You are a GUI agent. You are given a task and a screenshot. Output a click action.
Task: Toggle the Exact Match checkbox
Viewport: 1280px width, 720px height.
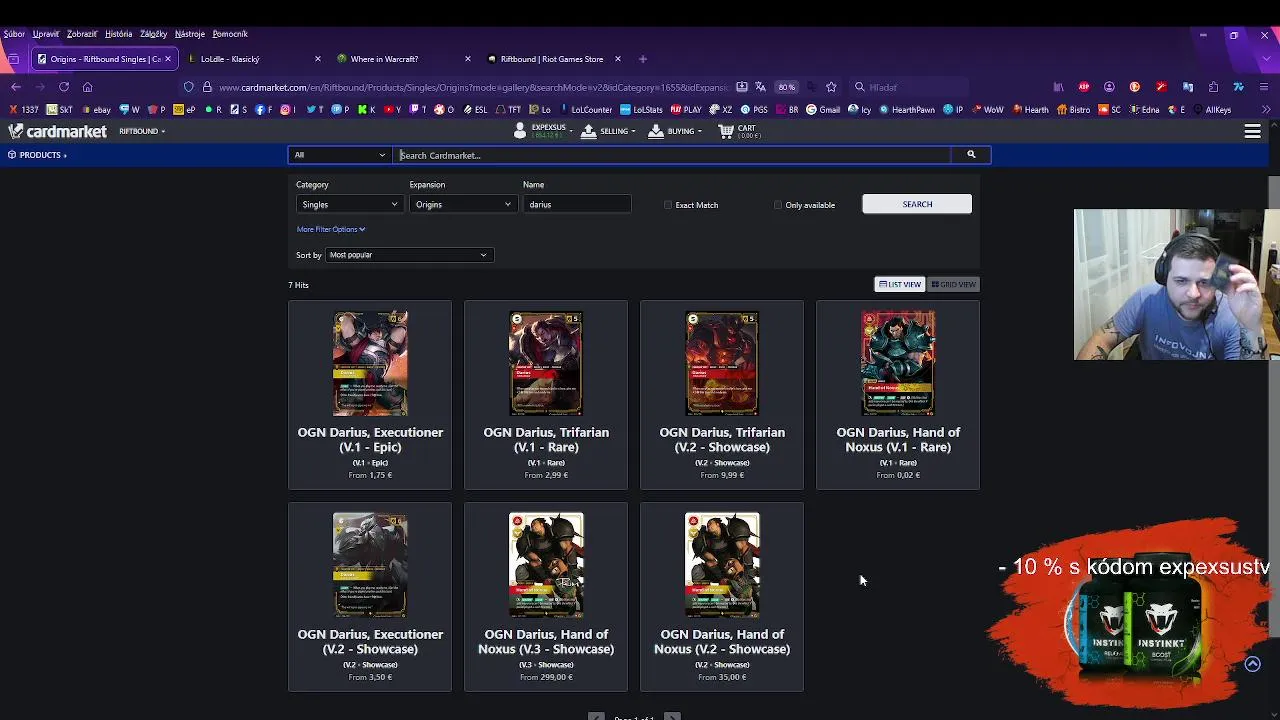pos(668,205)
